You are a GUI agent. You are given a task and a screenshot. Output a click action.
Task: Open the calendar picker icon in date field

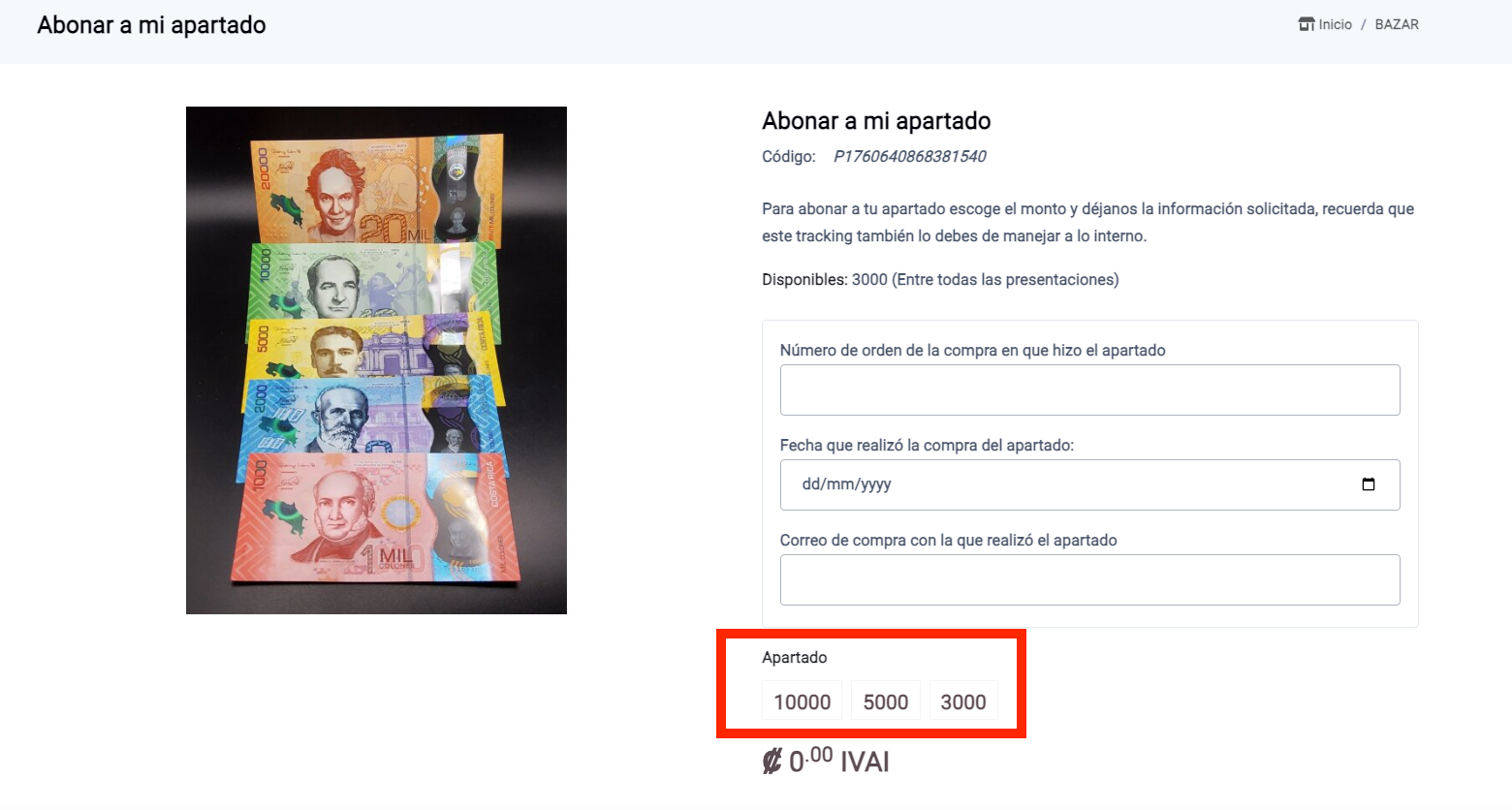1369,484
